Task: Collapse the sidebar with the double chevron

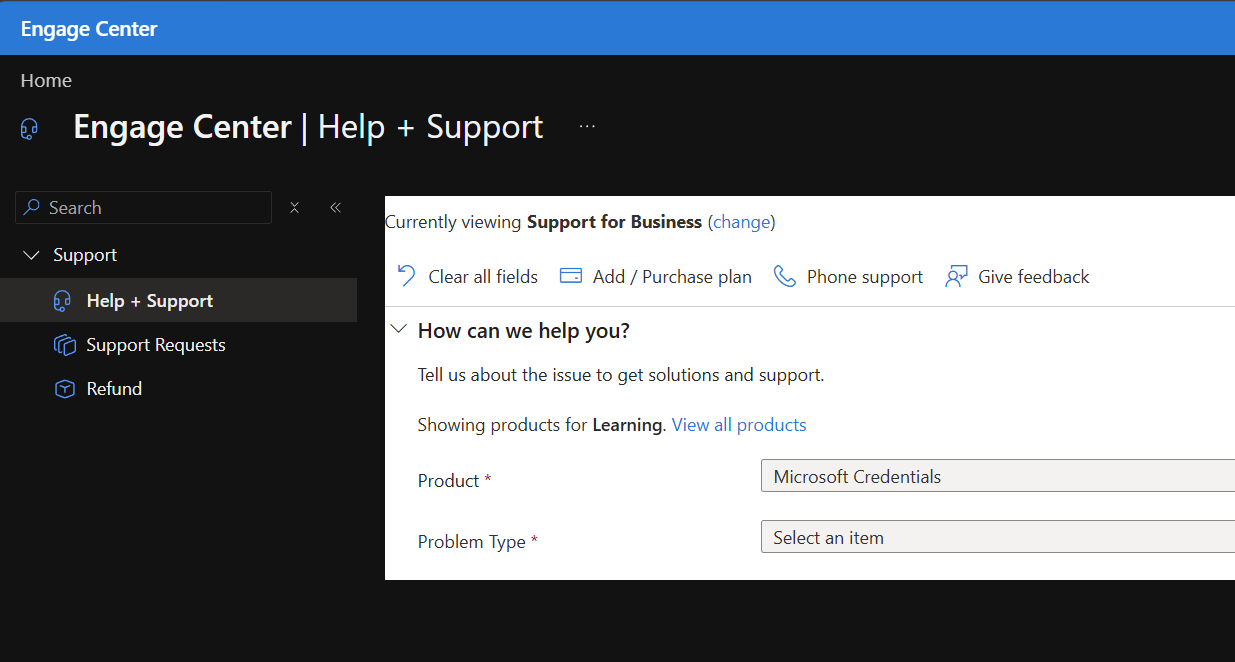Action: [x=336, y=207]
